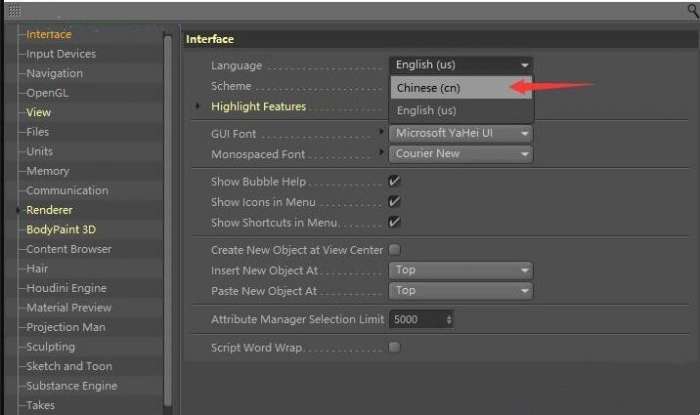The image size is (700, 415).
Task: Open the BodyPaint 3D preferences
Action: pos(61,229)
